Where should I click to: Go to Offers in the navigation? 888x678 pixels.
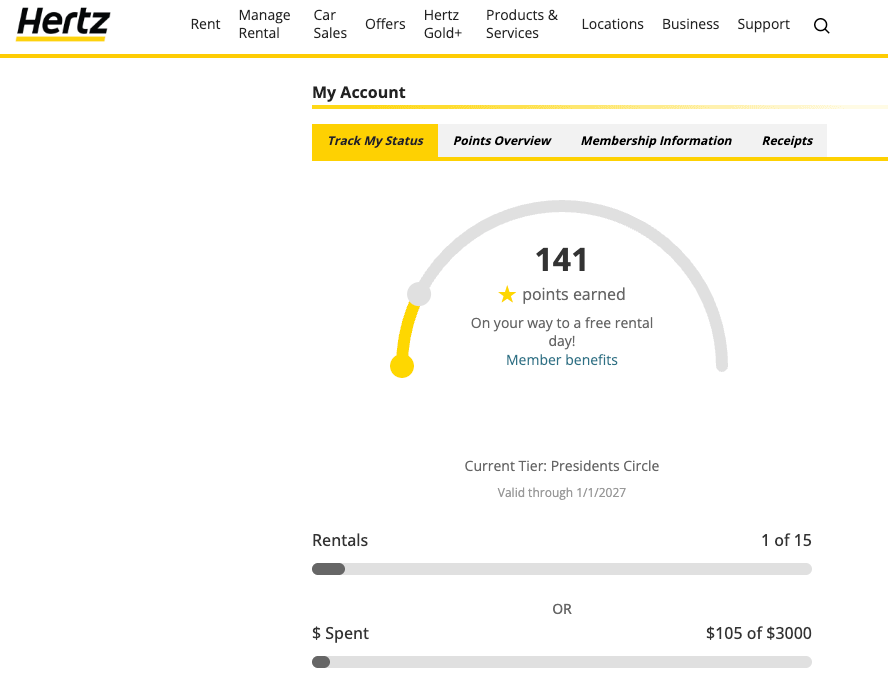coord(385,24)
